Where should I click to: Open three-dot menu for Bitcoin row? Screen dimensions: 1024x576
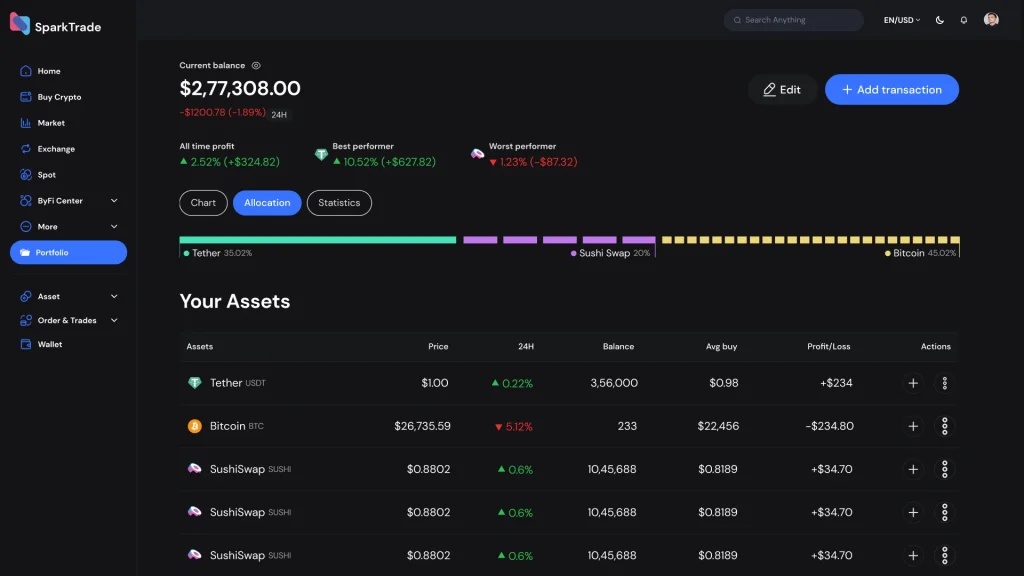coord(944,426)
